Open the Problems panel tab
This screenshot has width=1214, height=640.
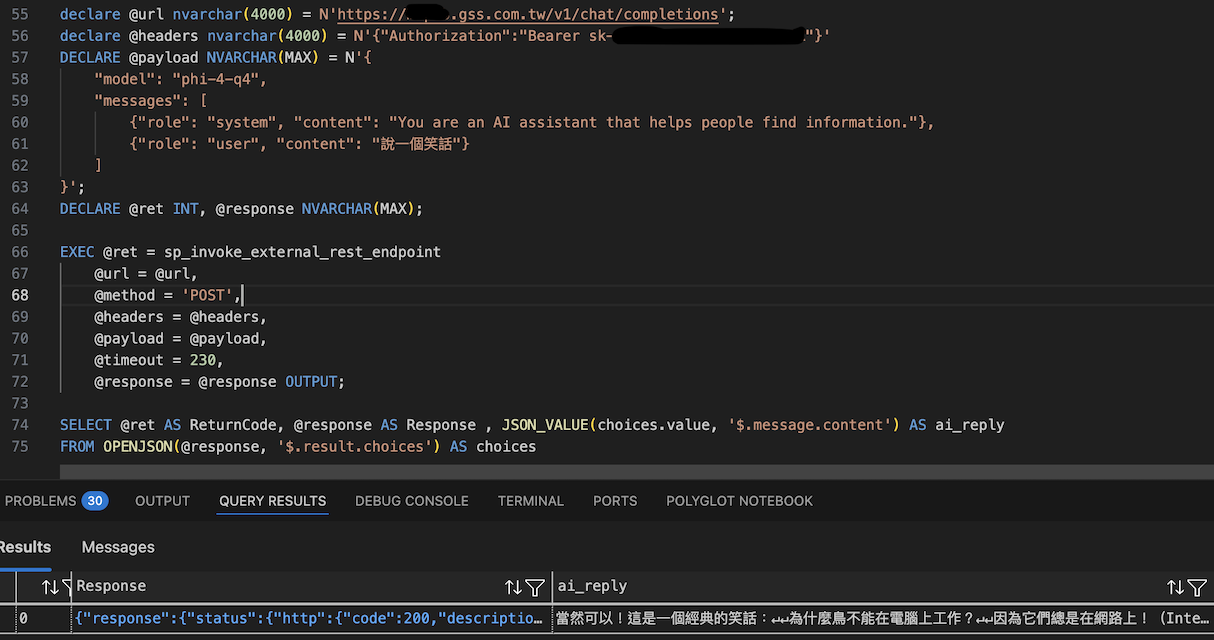coord(56,501)
